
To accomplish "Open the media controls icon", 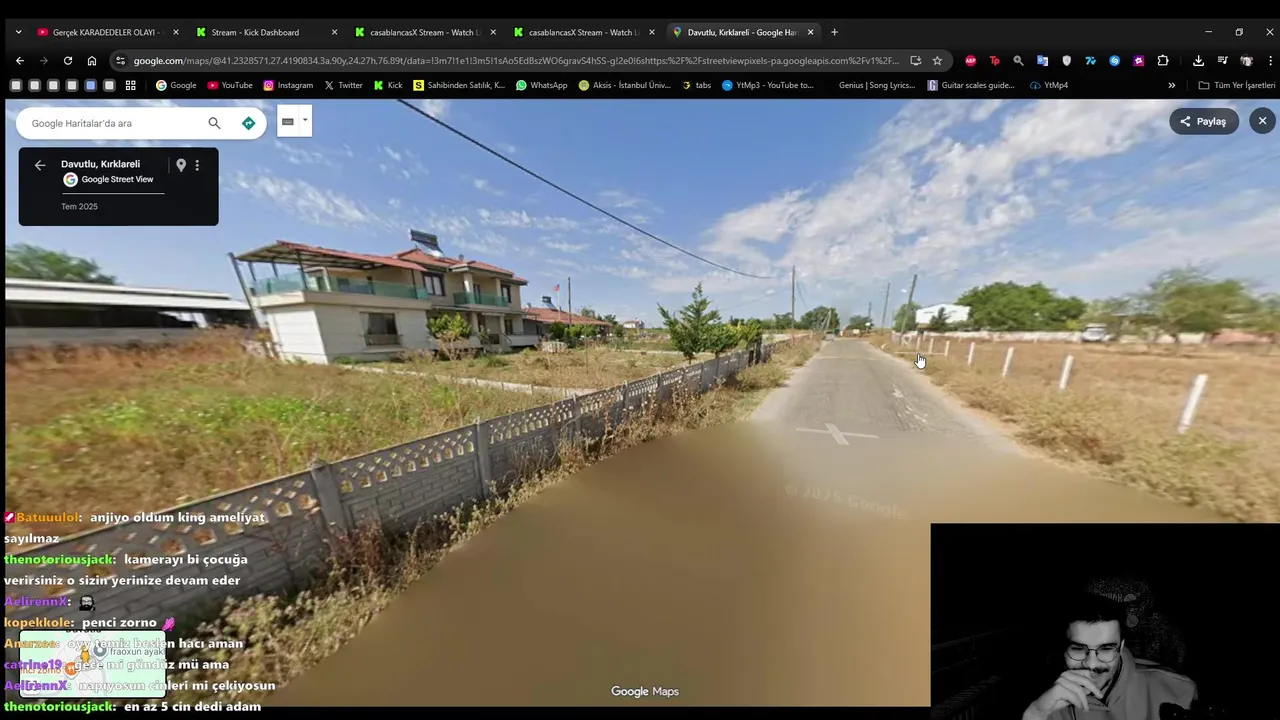I will click(x=1222, y=60).
